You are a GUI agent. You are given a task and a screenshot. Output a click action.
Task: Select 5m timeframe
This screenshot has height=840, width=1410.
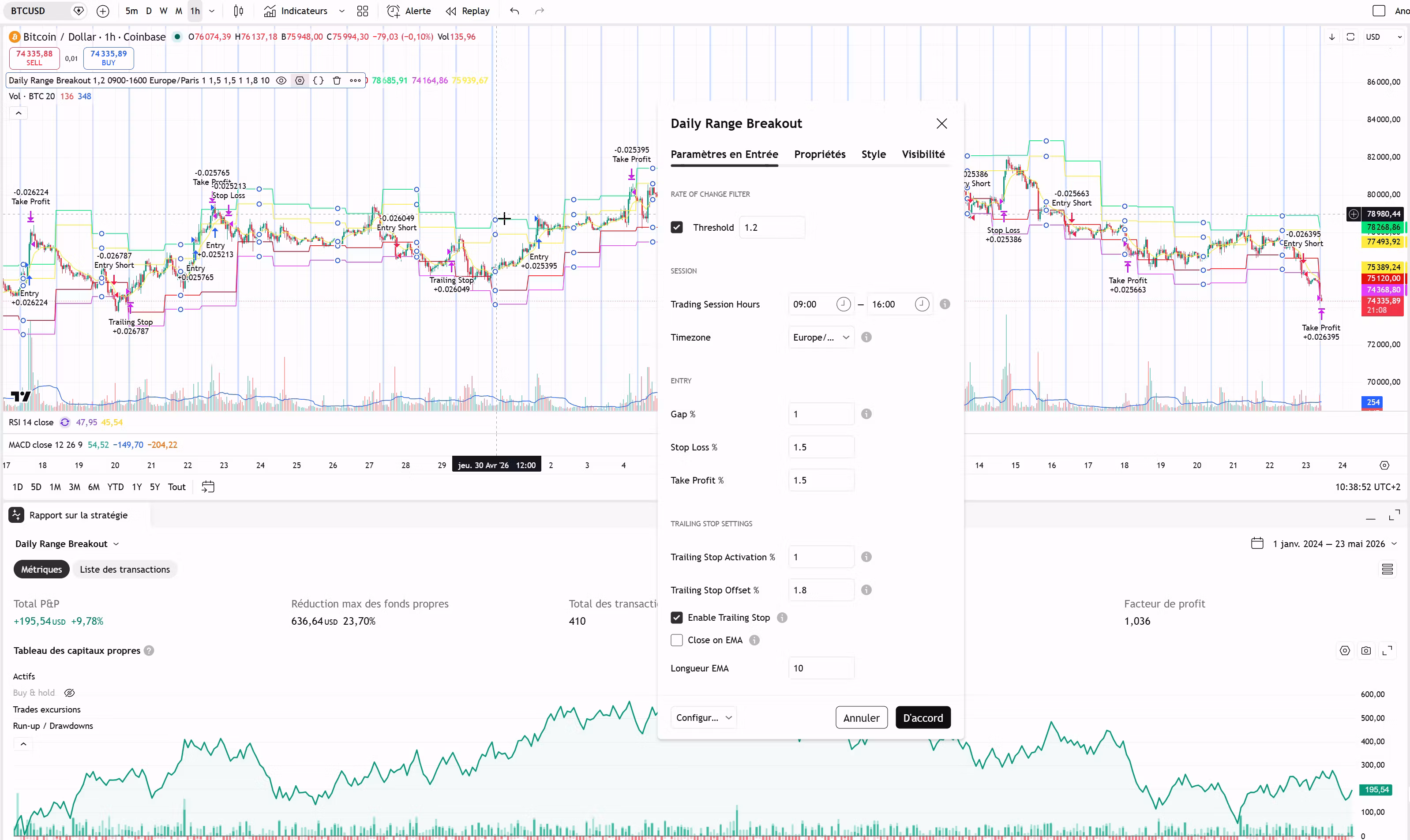(x=131, y=11)
